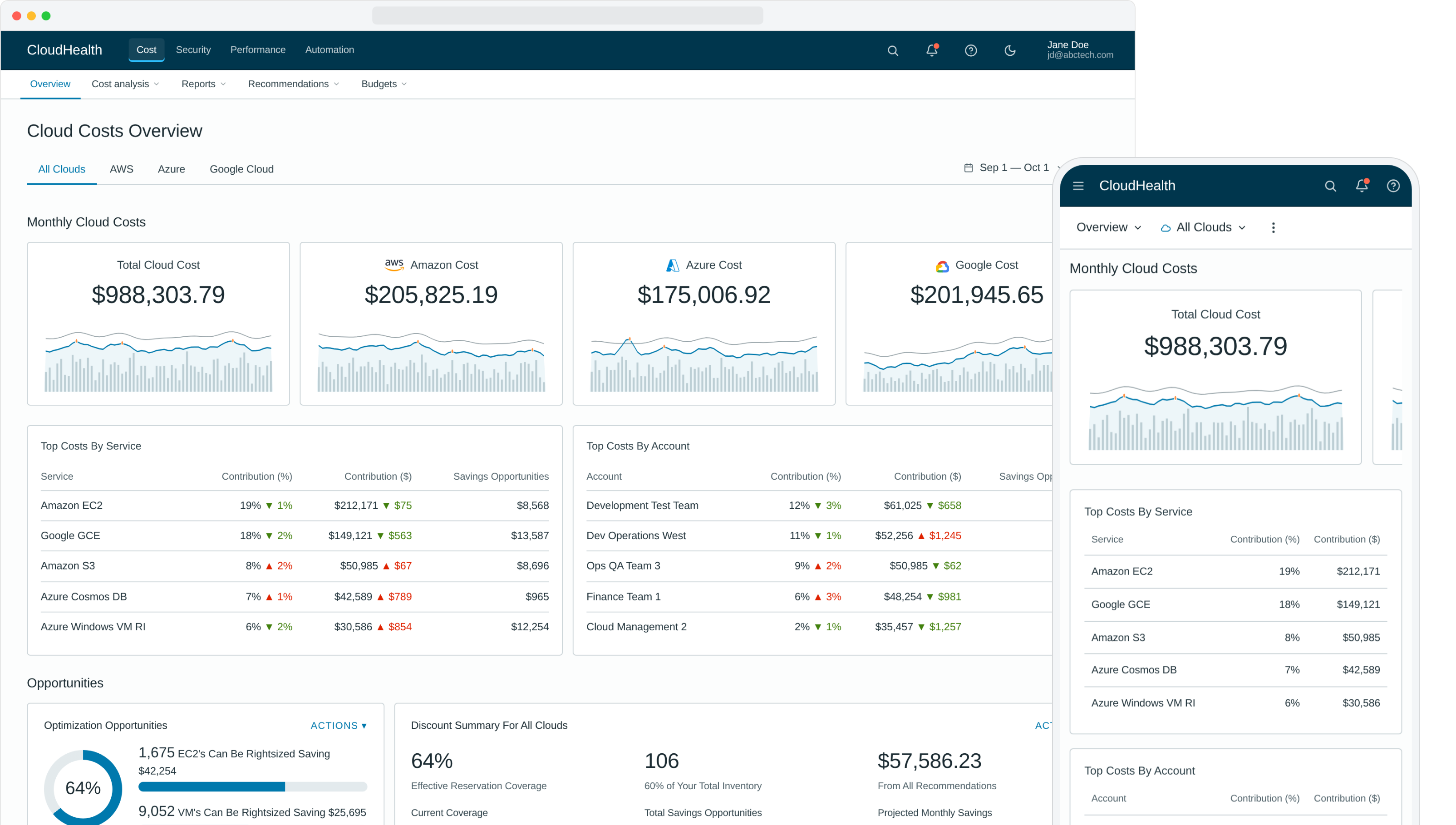Click the cloud icon beside All Clouds in mobile

1166,228
